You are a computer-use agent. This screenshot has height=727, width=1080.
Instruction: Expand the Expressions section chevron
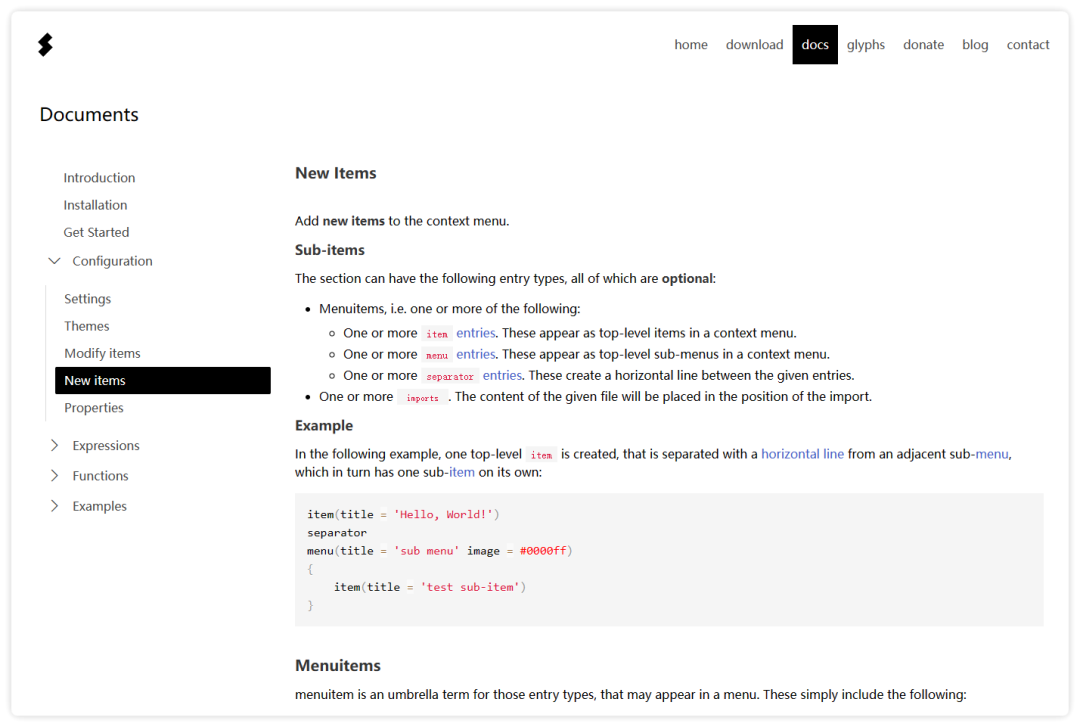click(x=54, y=446)
